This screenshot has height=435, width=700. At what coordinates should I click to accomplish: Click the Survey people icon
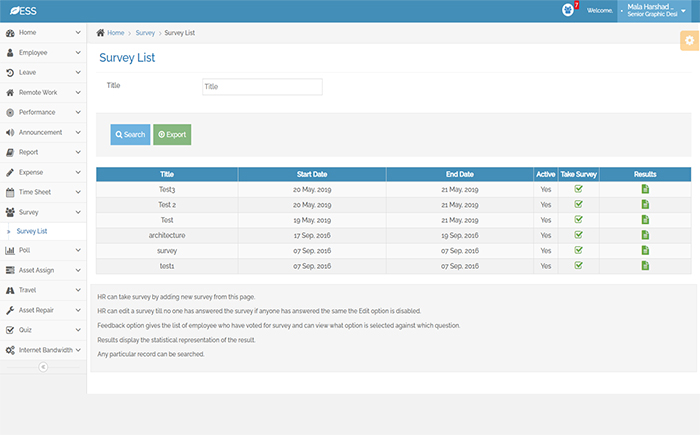[x=10, y=212]
